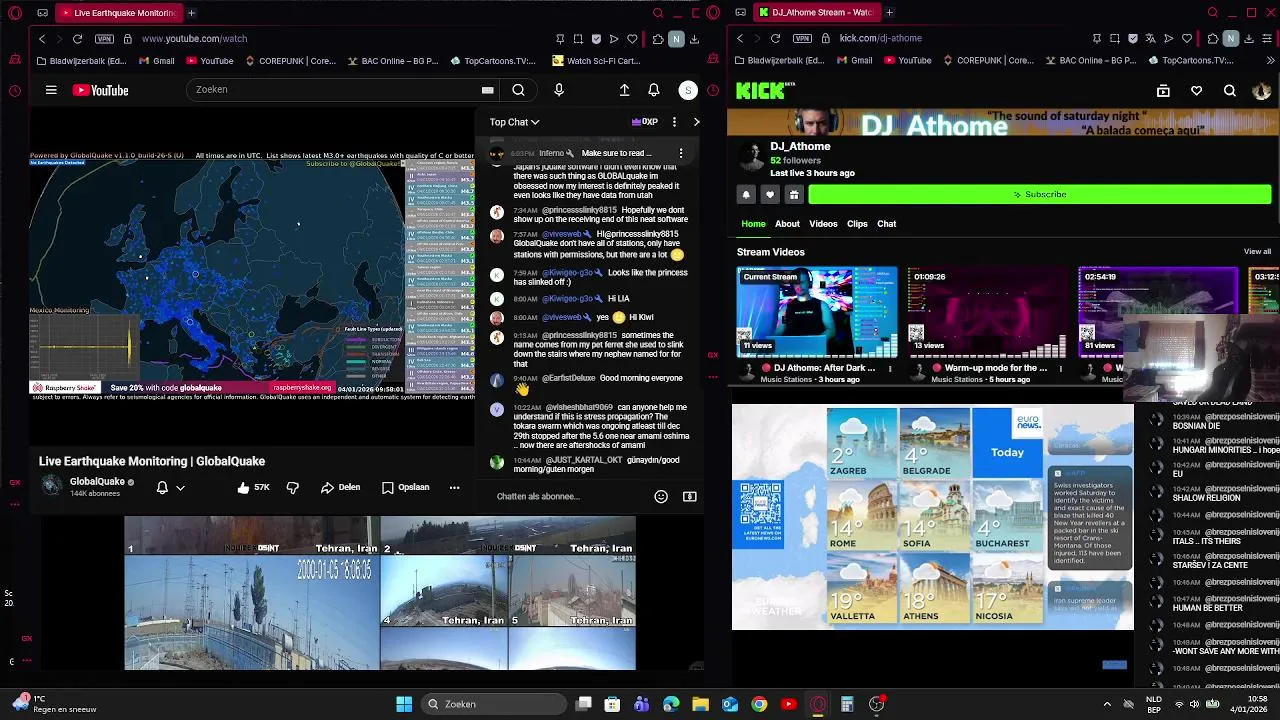Click the Chatten als abonnee chat input
Screen dimensions: 1280x720
click(570, 496)
